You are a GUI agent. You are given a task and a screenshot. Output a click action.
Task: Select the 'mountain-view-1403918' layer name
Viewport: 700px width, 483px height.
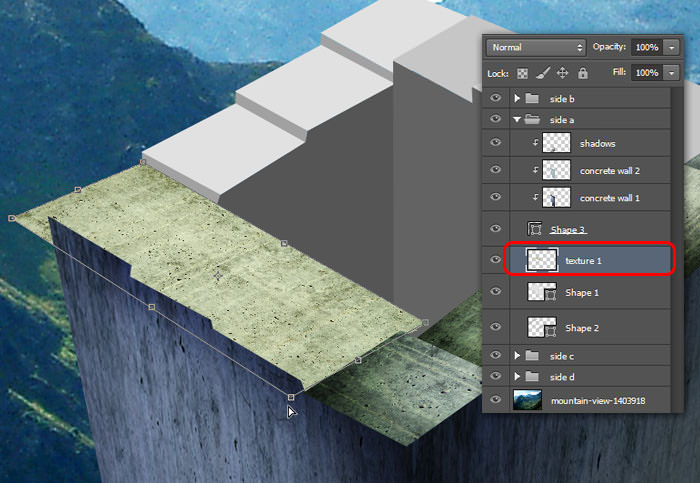pos(598,401)
